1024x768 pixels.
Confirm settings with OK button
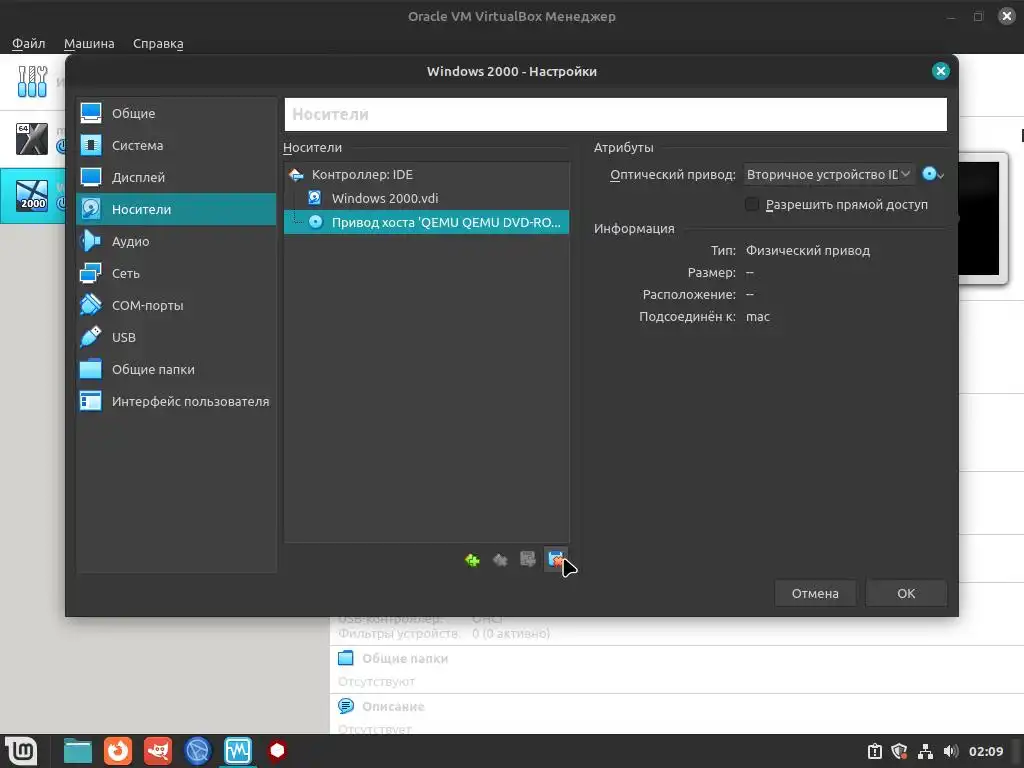906,593
